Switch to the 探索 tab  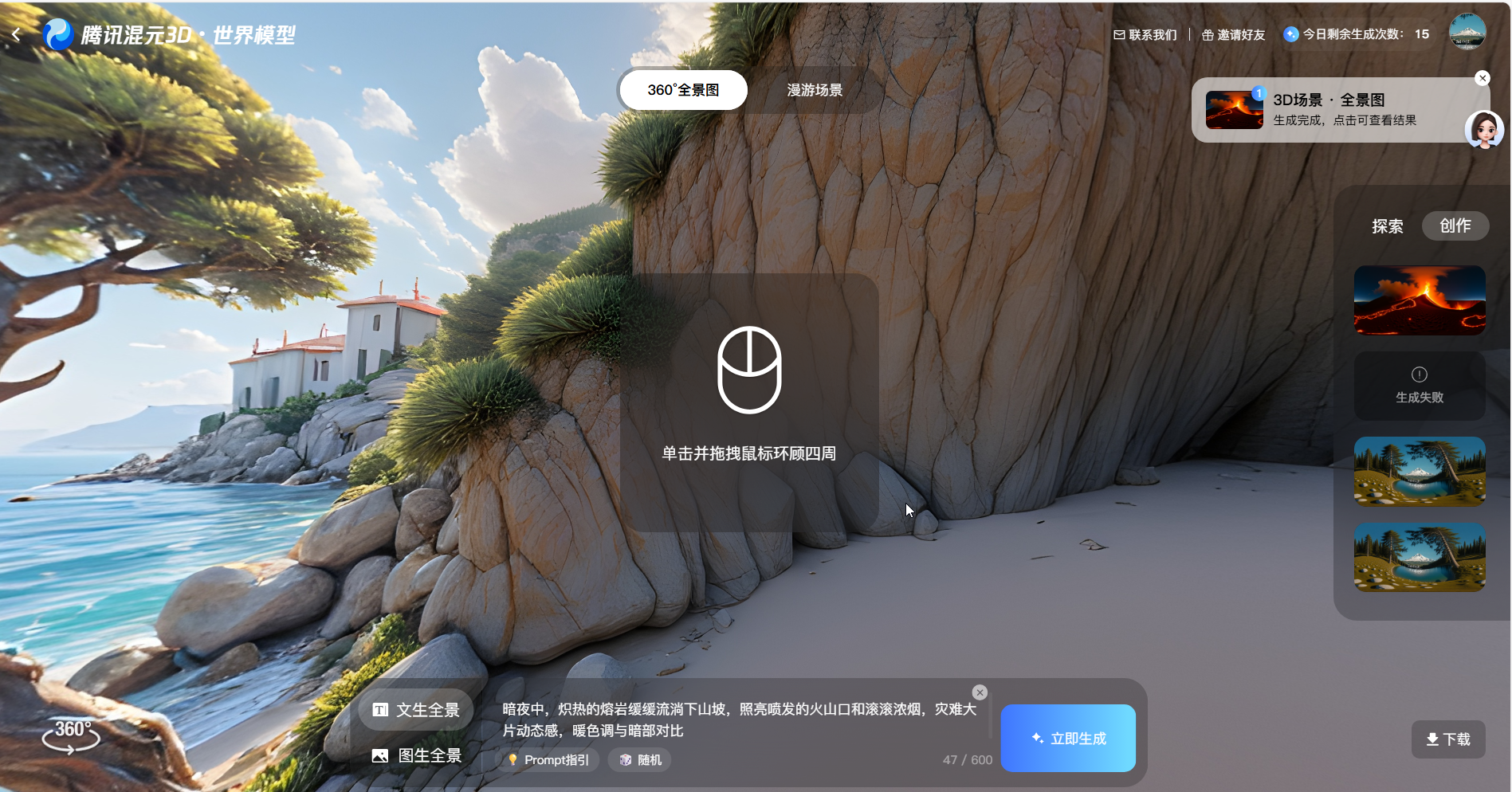tap(1388, 226)
